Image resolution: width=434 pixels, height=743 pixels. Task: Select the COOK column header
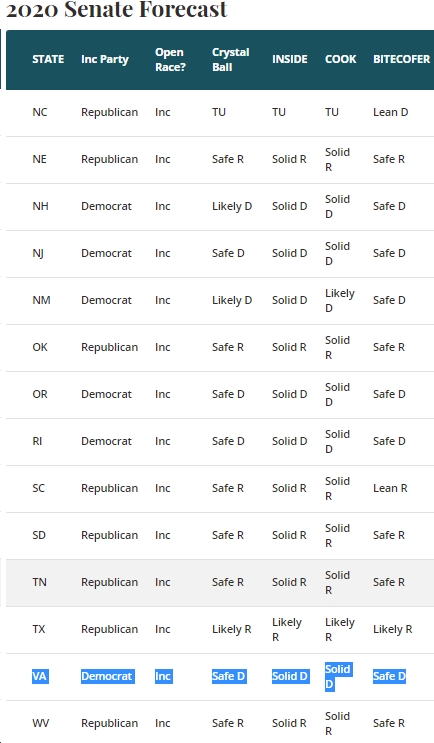click(340, 59)
